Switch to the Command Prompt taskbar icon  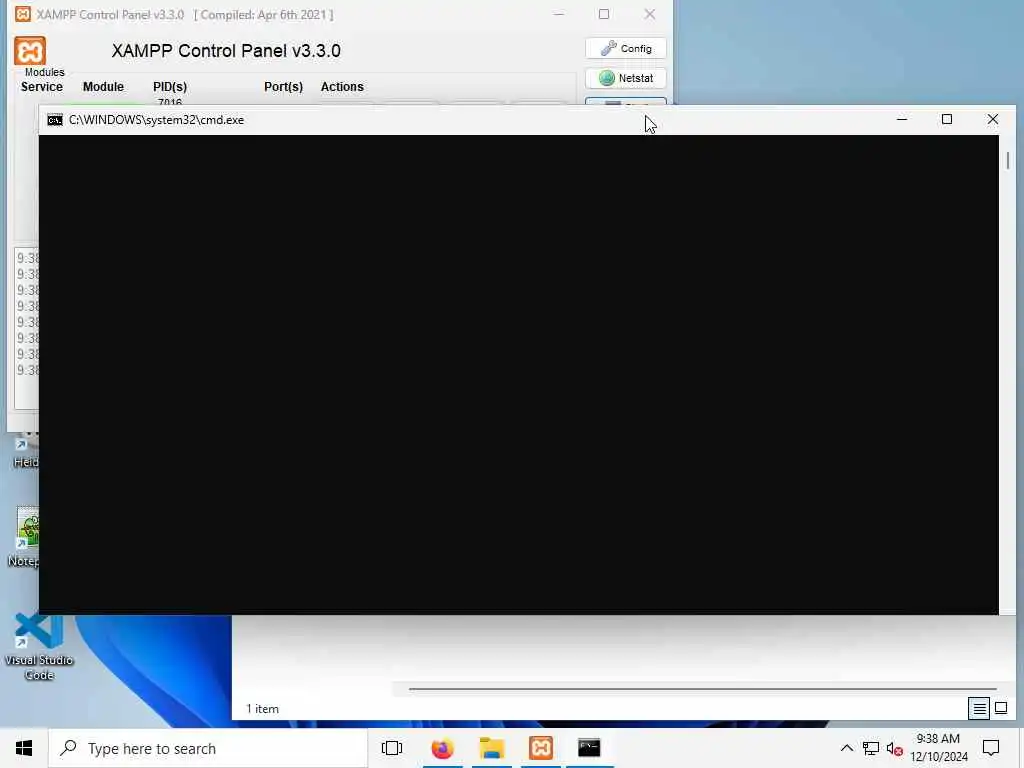coord(589,748)
